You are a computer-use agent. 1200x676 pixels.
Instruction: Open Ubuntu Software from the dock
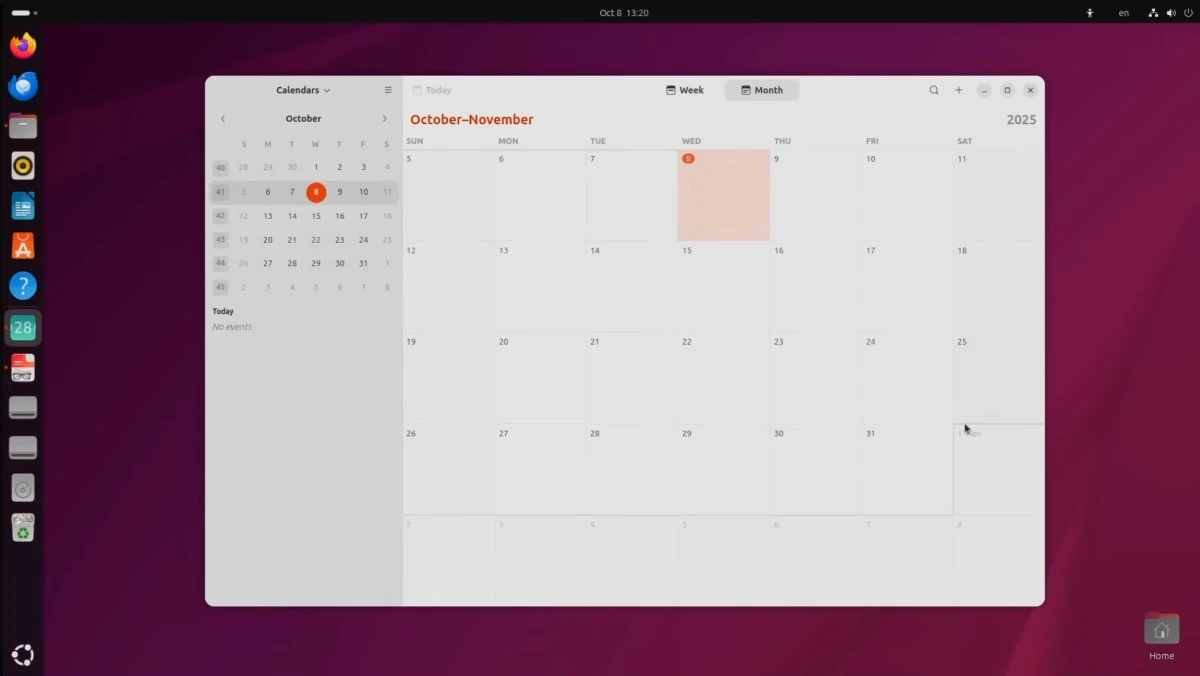(23, 246)
